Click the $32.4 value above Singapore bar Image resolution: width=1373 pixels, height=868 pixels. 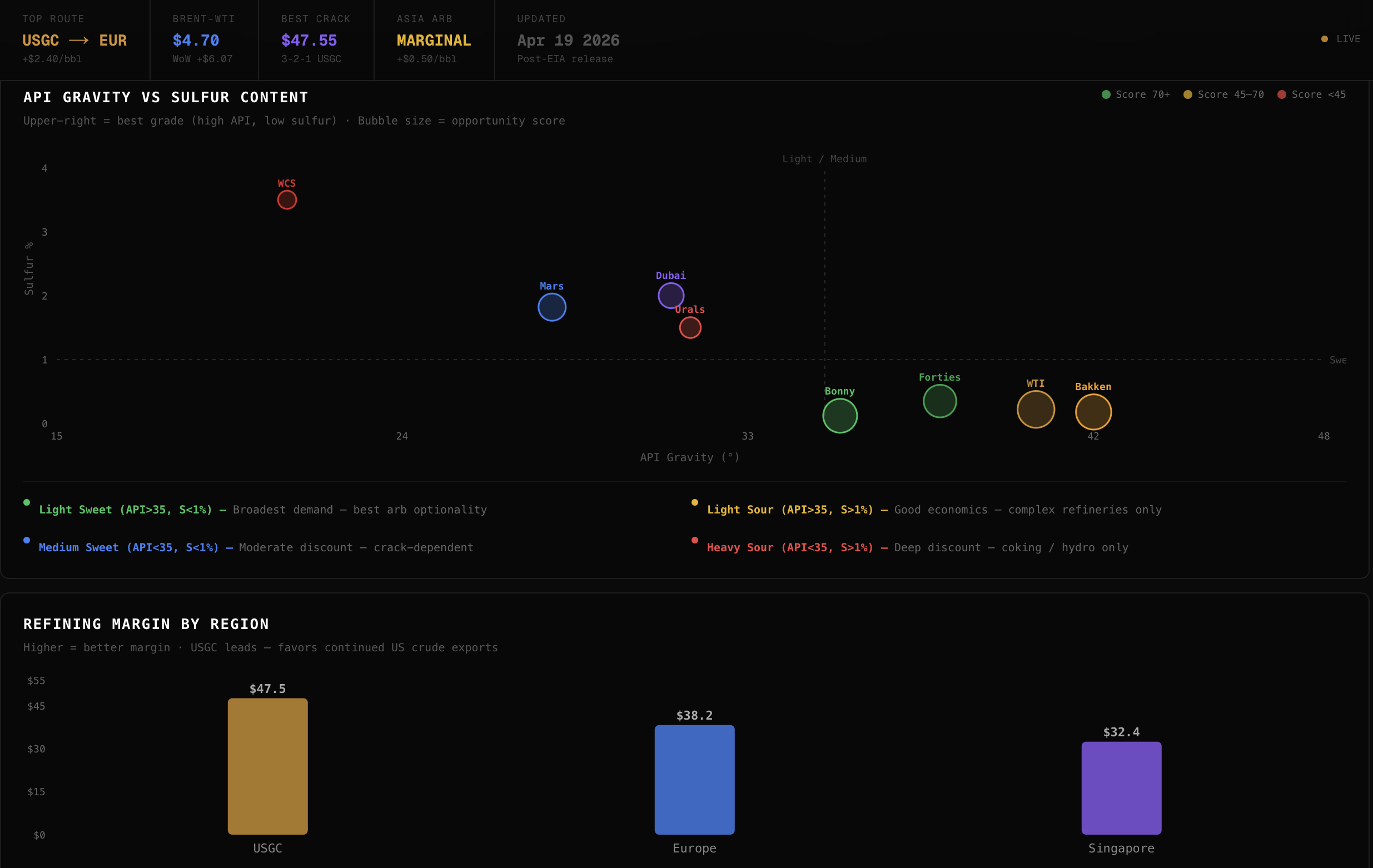(1121, 732)
